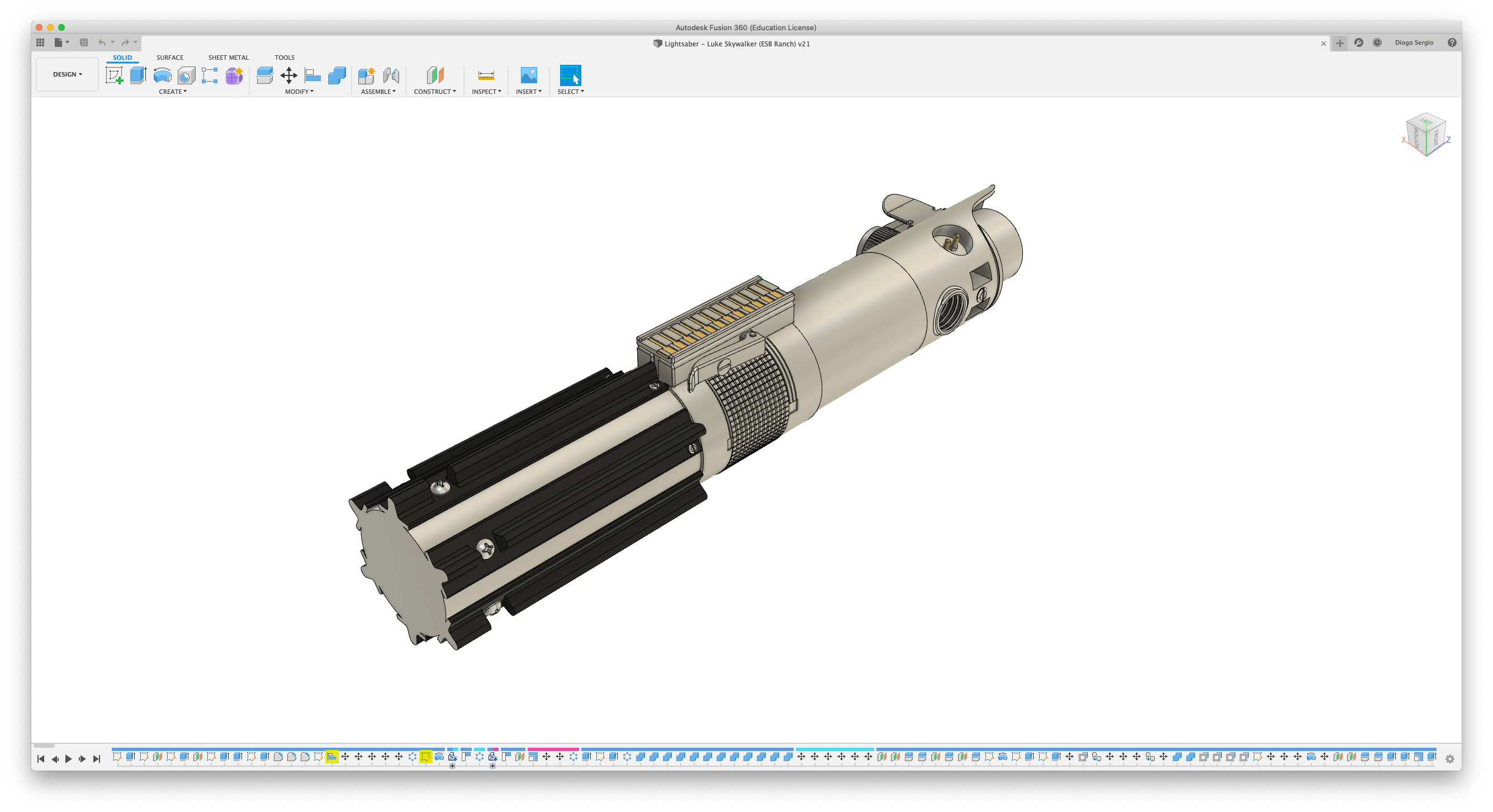
Task: Expand the INSERT menu
Action: pyautogui.click(x=529, y=92)
